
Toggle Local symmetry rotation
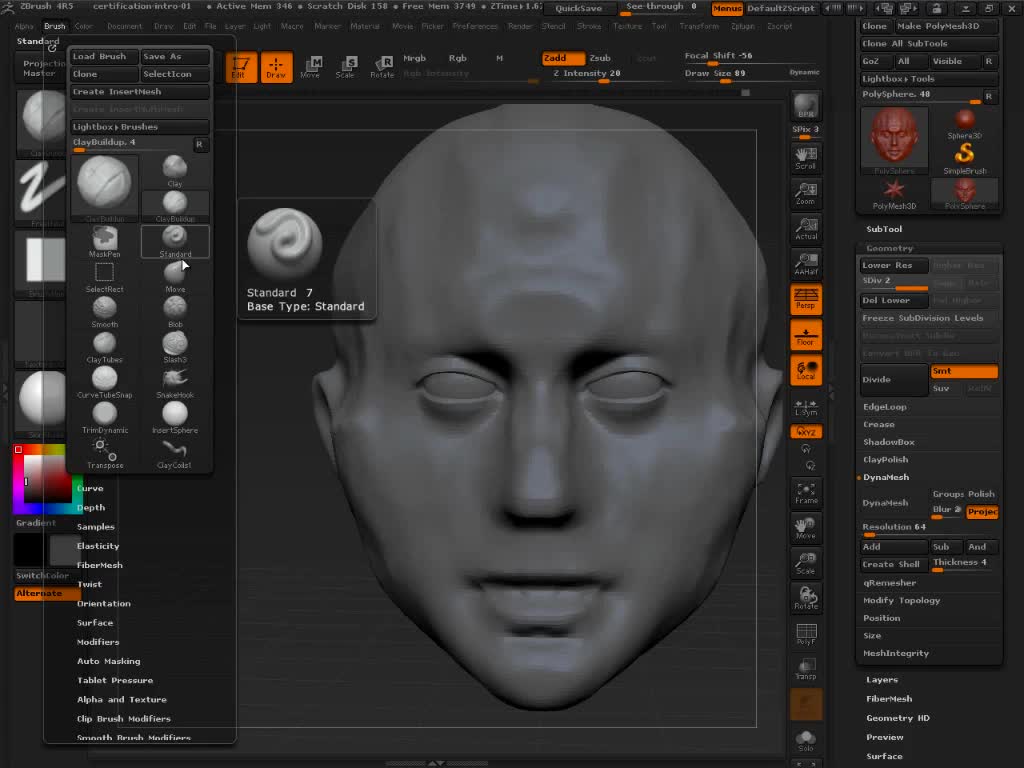(x=806, y=370)
